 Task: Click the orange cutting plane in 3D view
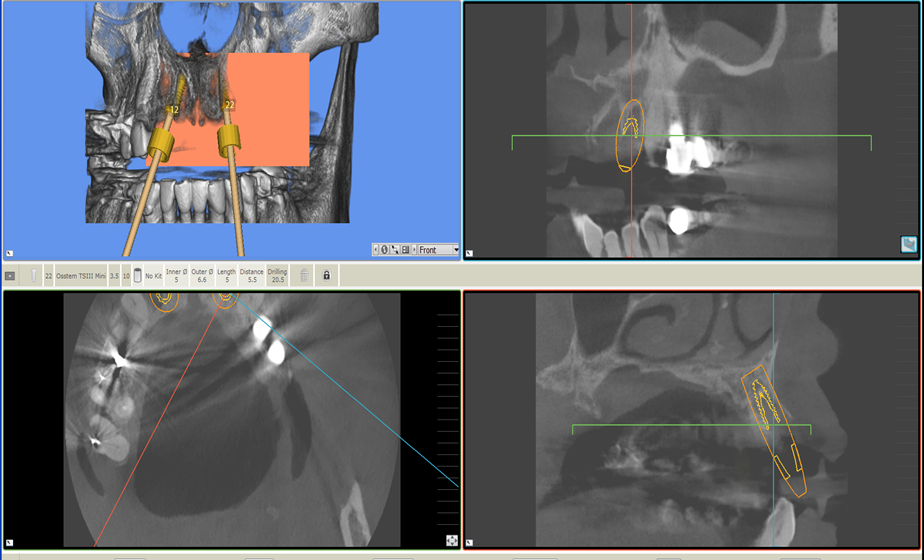[268, 112]
